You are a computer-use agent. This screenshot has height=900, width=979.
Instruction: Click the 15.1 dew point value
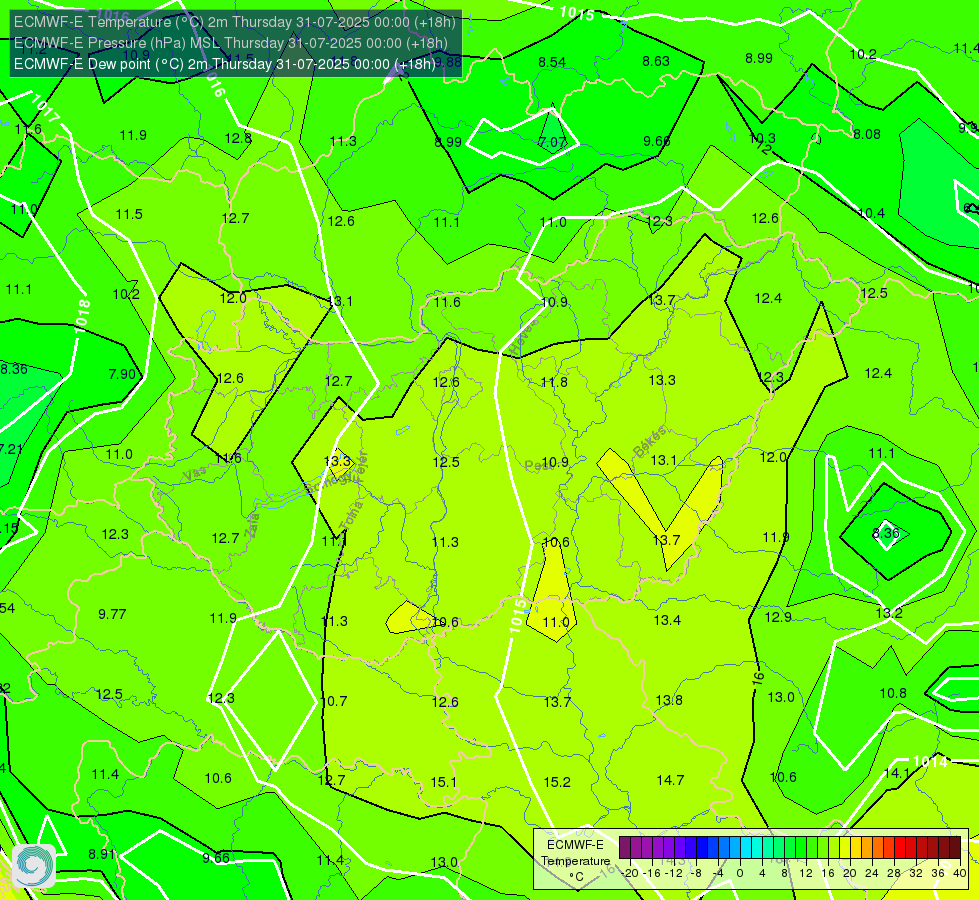pos(444,782)
